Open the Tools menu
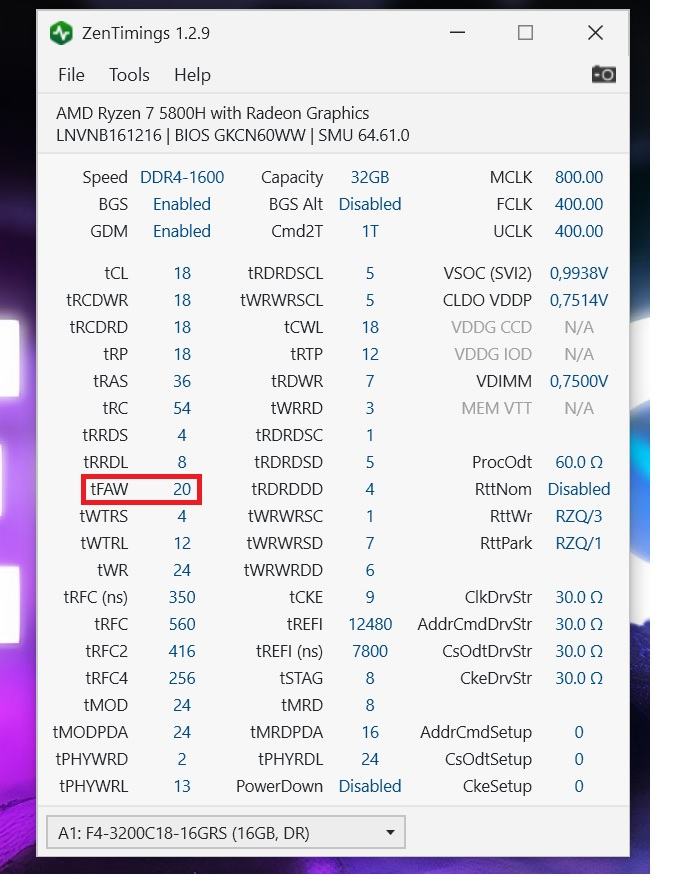The height and width of the screenshot is (886, 688). click(129, 75)
